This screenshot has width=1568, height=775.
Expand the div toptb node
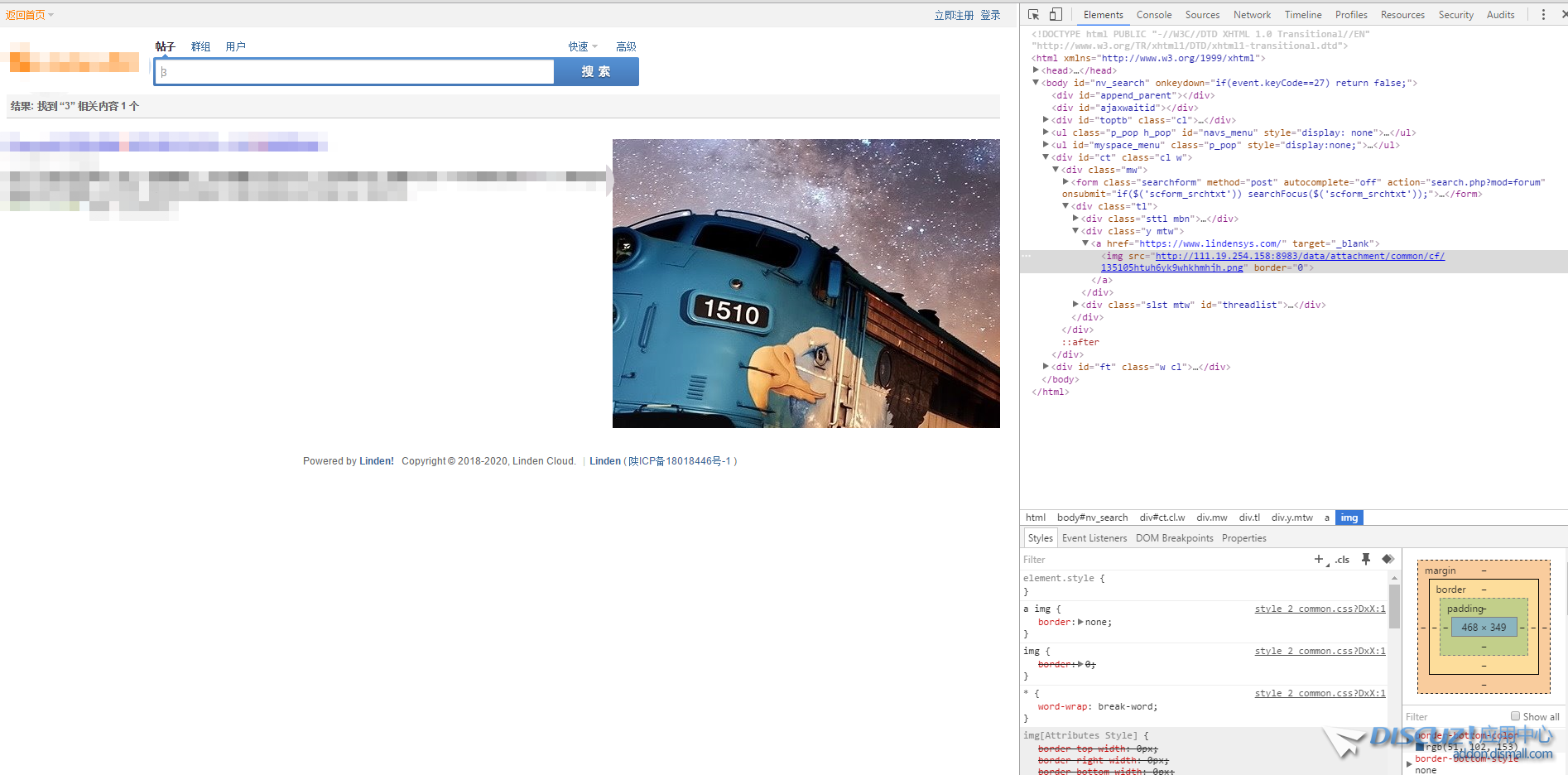click(x=1046, y=120)
